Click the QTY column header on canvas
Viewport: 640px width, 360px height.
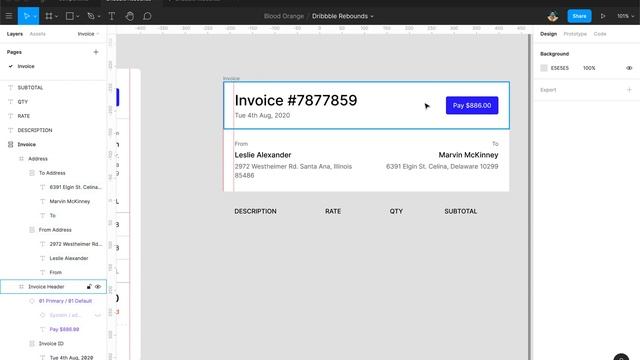(x=396, y=211)
